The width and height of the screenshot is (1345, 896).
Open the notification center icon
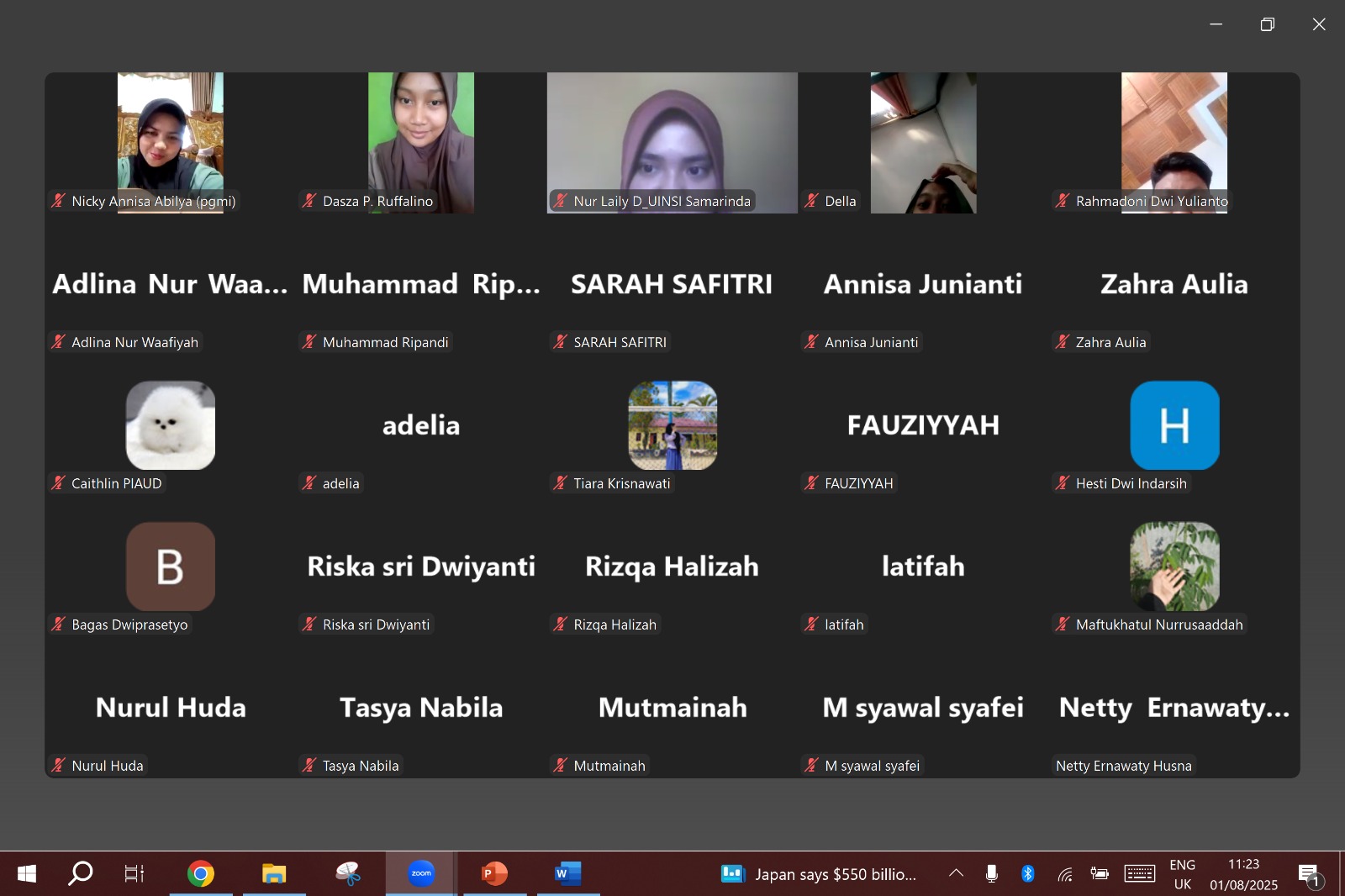click(1311, 875)
